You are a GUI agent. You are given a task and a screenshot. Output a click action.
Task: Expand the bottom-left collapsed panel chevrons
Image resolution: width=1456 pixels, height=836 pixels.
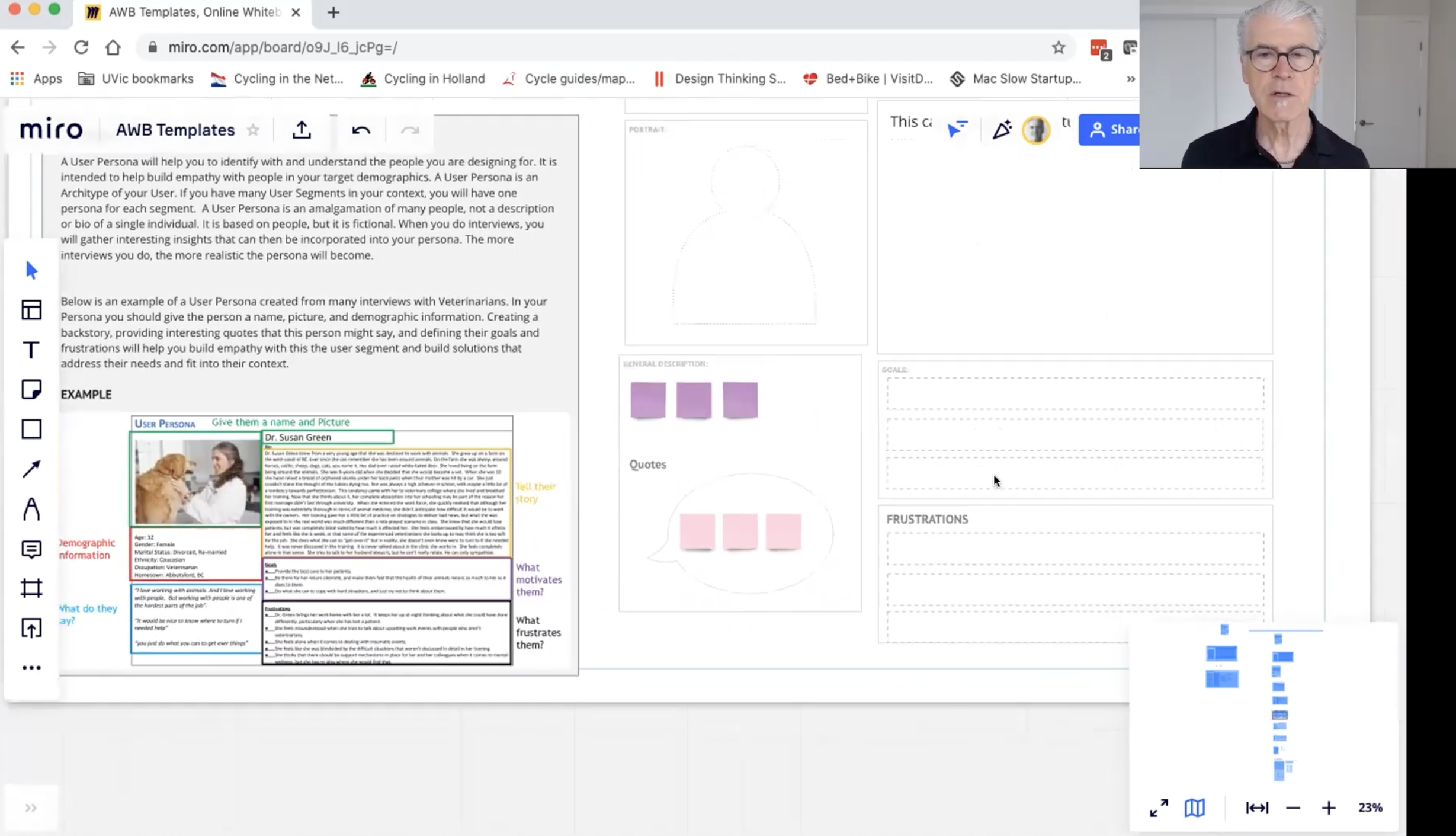pyautogui.click(x=31, y=808)
